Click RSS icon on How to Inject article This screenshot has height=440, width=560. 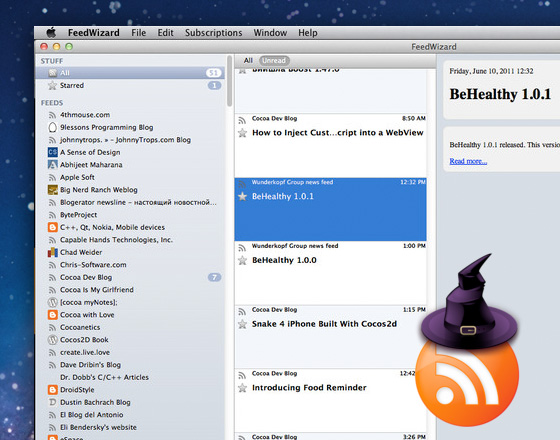[242, 120]
